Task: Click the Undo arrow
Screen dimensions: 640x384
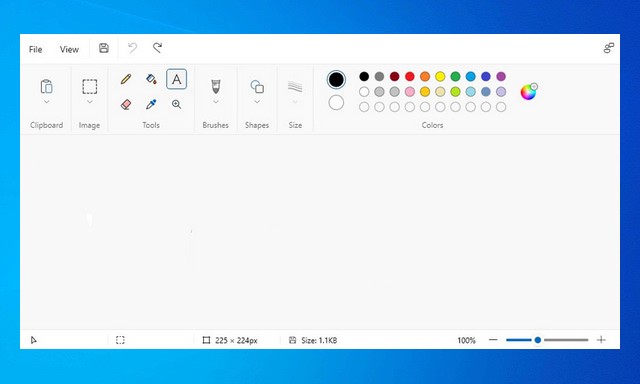Action: (x=132, y=48)
